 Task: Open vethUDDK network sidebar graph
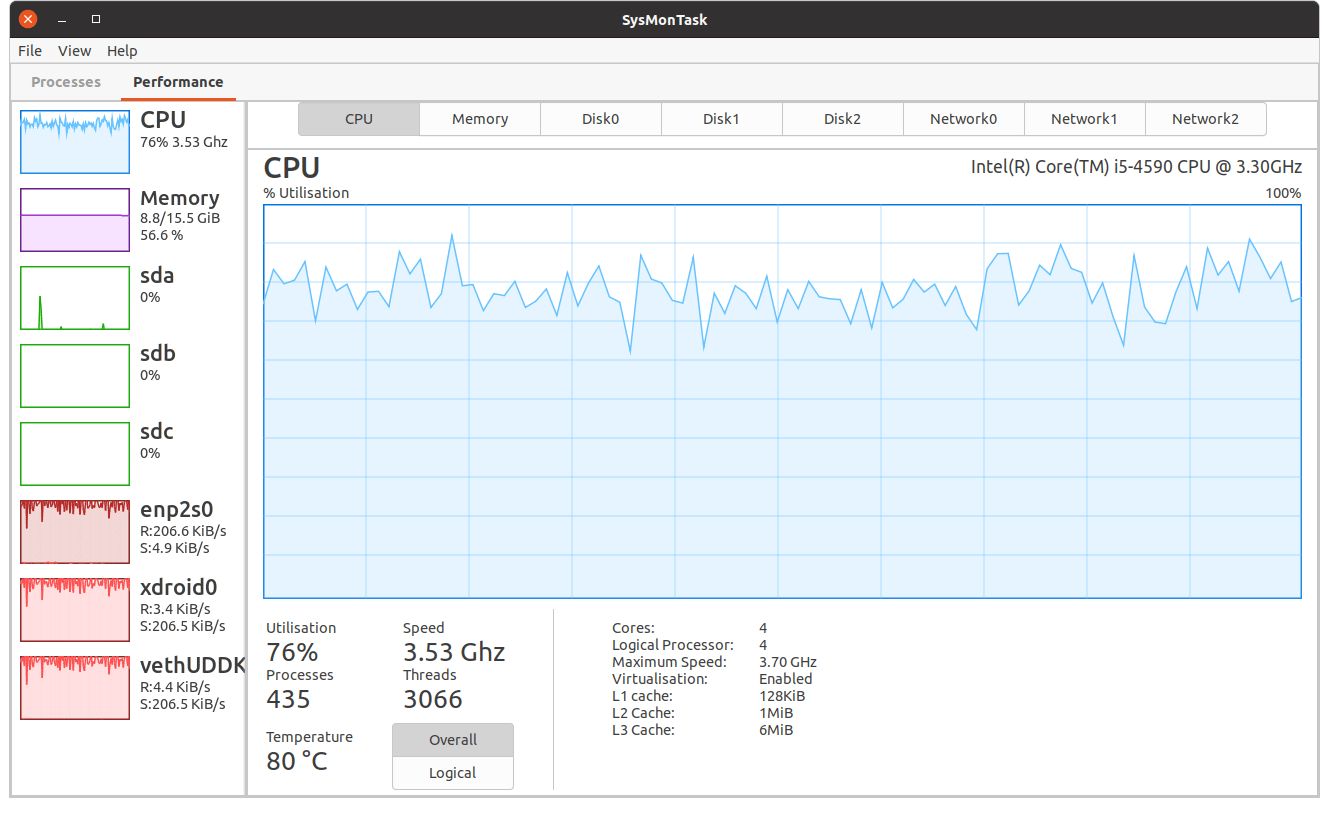click(x=75, y=687)
